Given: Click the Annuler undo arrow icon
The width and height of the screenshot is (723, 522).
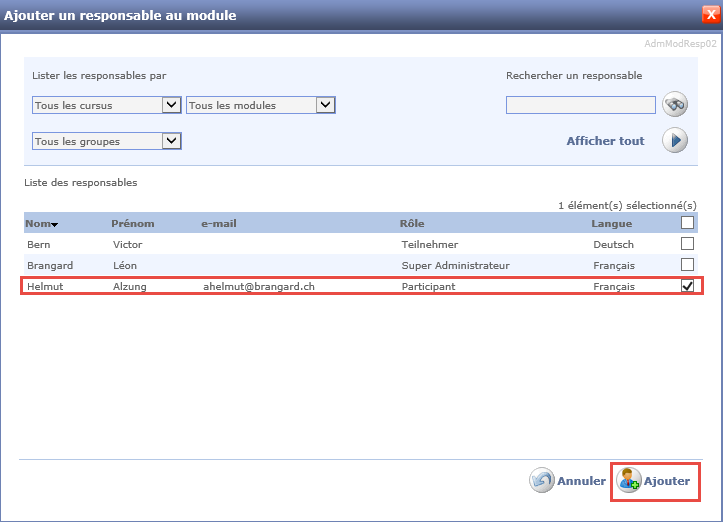Looking at the screenshot, I should coord(542,481).
